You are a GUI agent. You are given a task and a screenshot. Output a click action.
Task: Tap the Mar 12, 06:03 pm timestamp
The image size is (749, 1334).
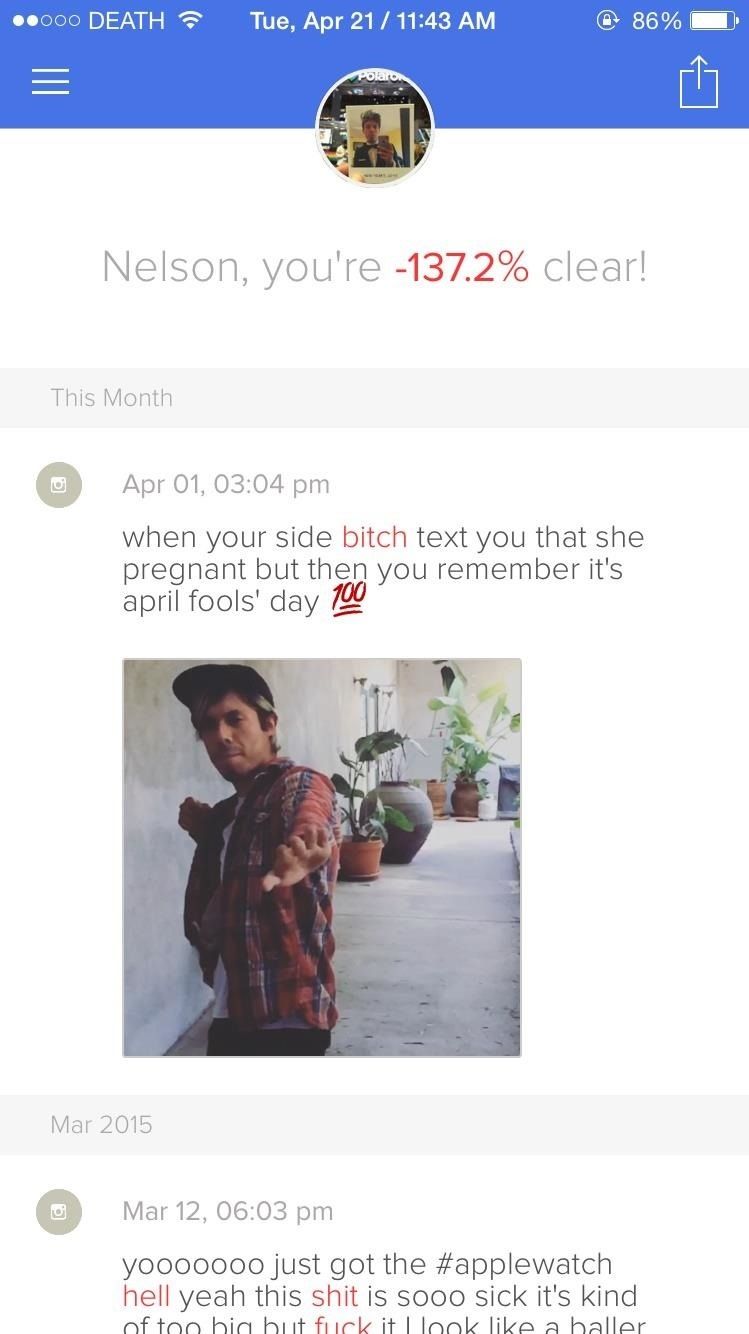pyautogui.click(x=228, y=1211)
